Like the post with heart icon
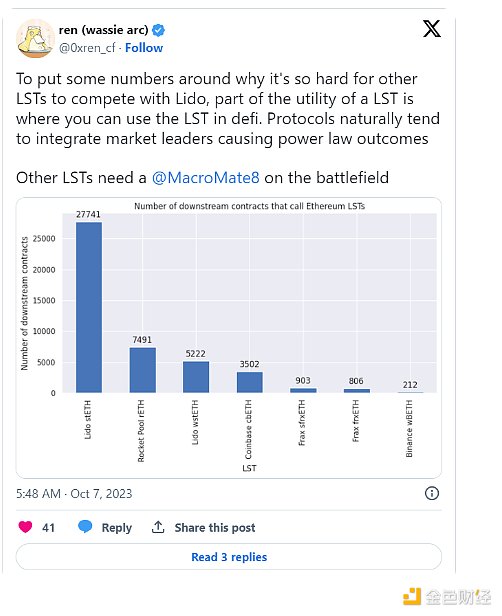 click(25, 527)
